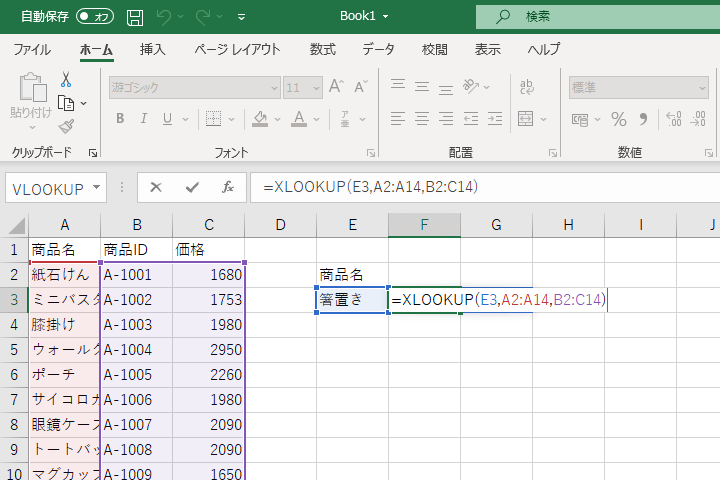Click the Accounting Number Format icon
720x480 pixels.
[x=580, y=119]
